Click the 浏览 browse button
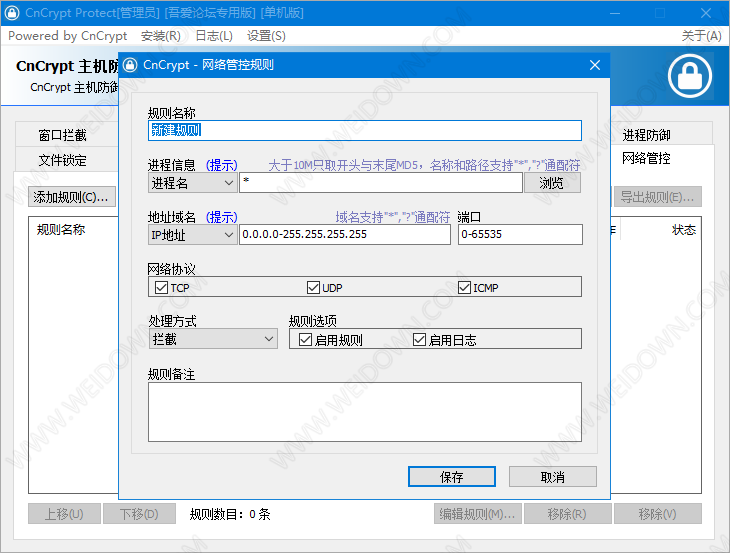 (x=552, y=183)
